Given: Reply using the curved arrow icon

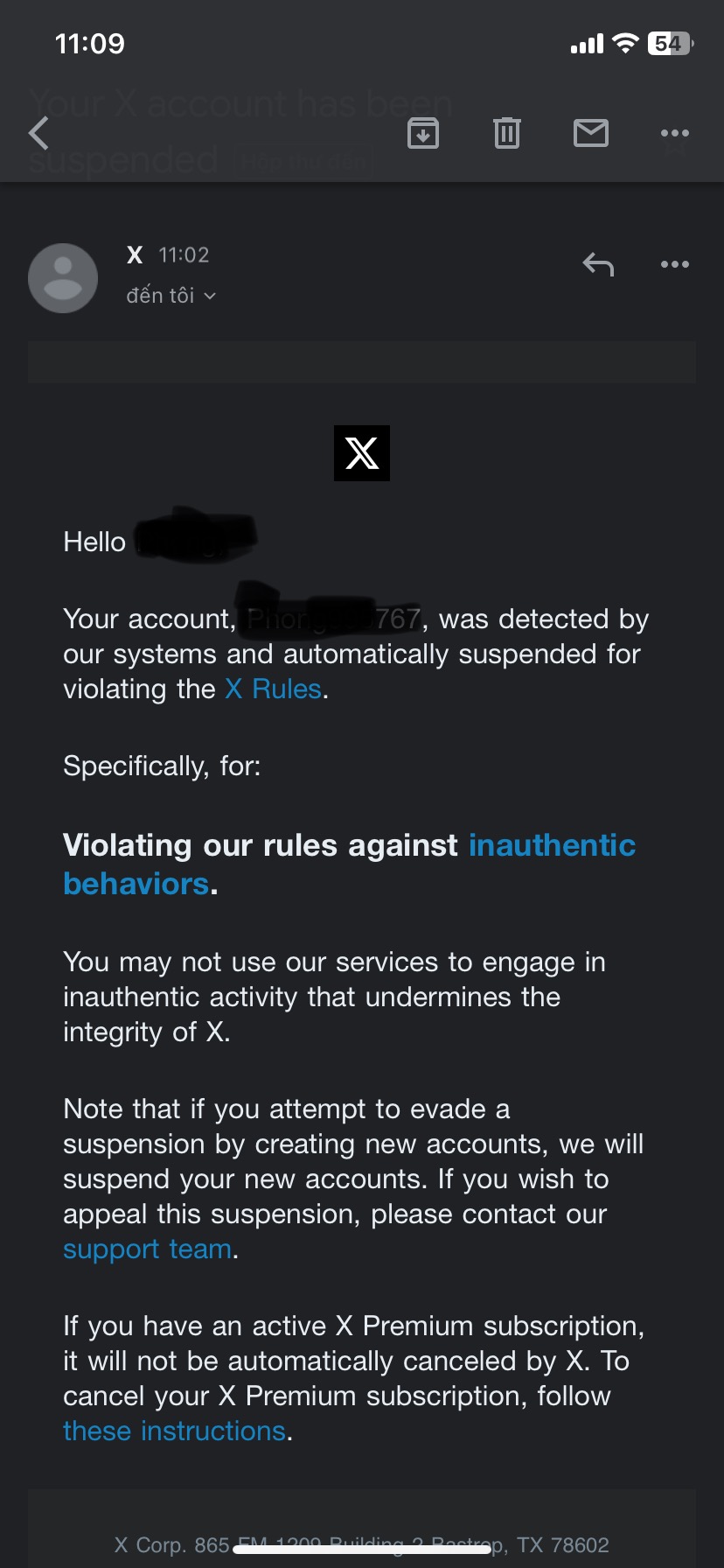Looking at the screenshot, I should pyautogui.click(x=599, y=263).
